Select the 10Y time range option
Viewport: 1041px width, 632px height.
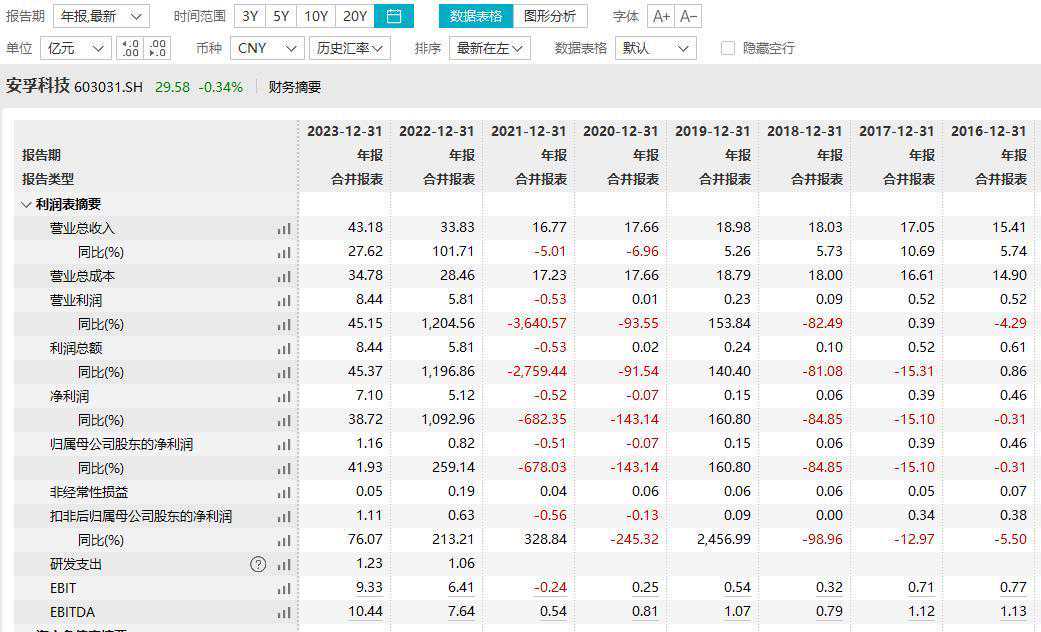pyautogui.click(x=316, y=16)
